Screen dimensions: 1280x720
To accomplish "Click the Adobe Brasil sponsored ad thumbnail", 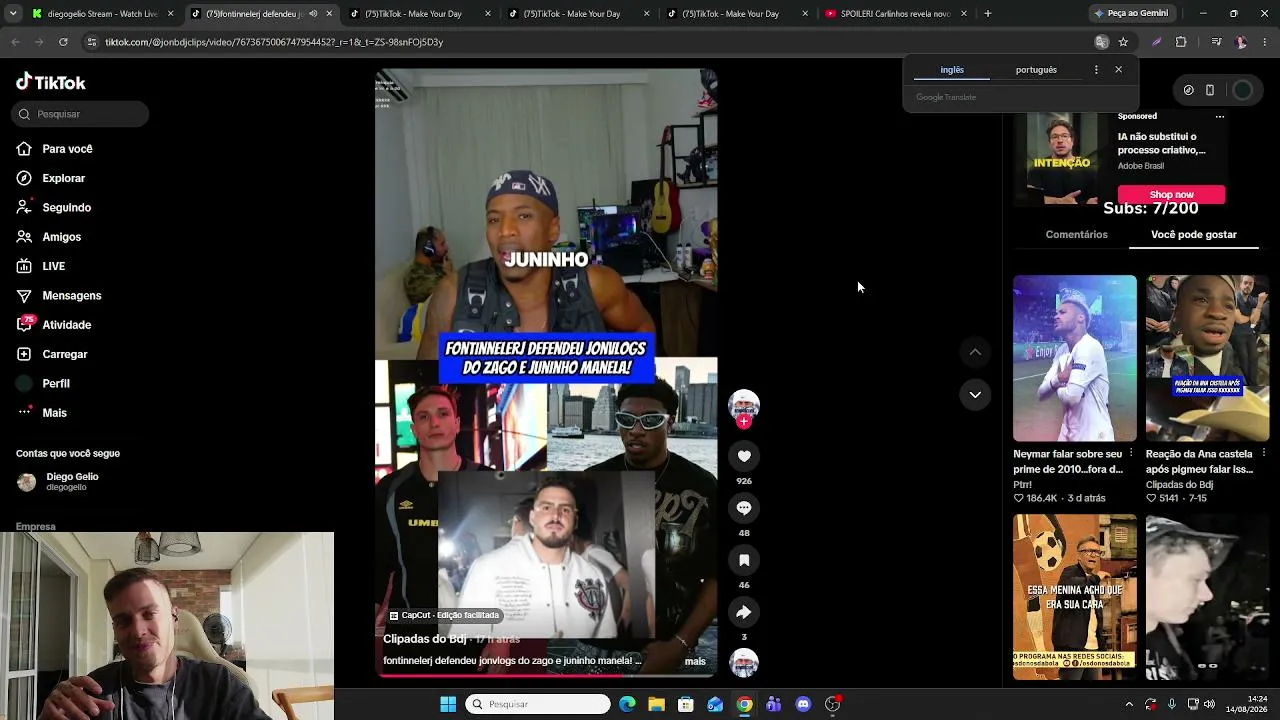I will click(x=1062, y=158).
